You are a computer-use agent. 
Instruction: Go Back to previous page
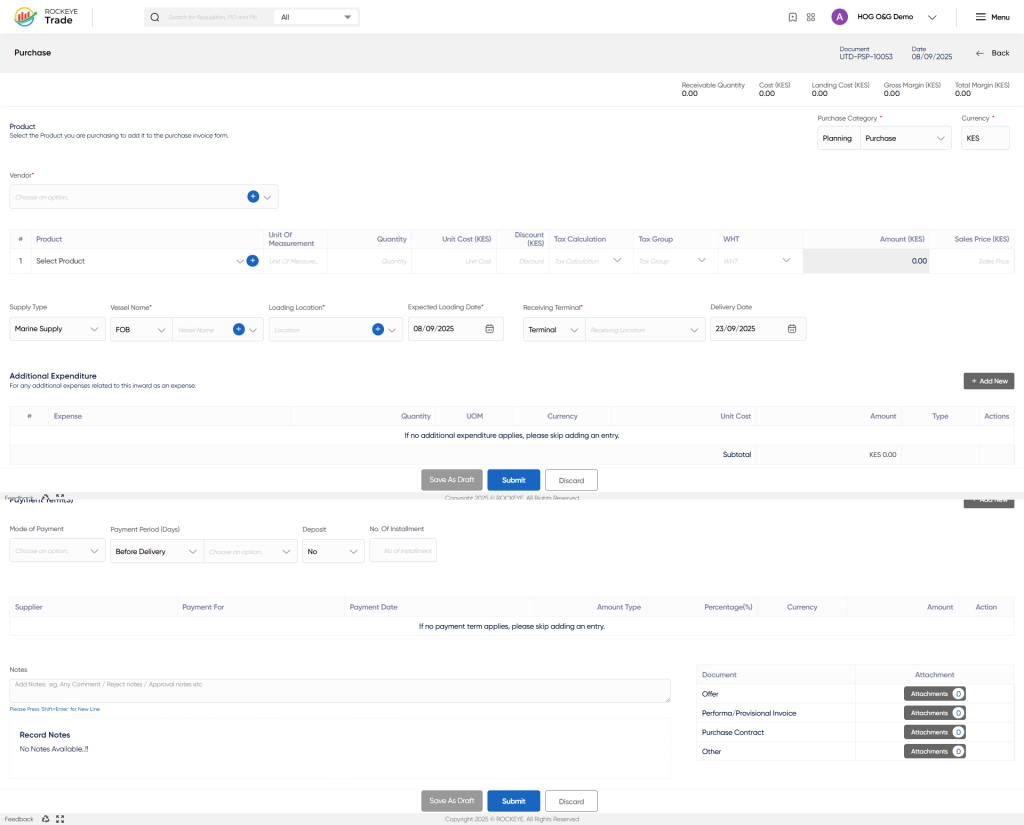pos(993,53)
